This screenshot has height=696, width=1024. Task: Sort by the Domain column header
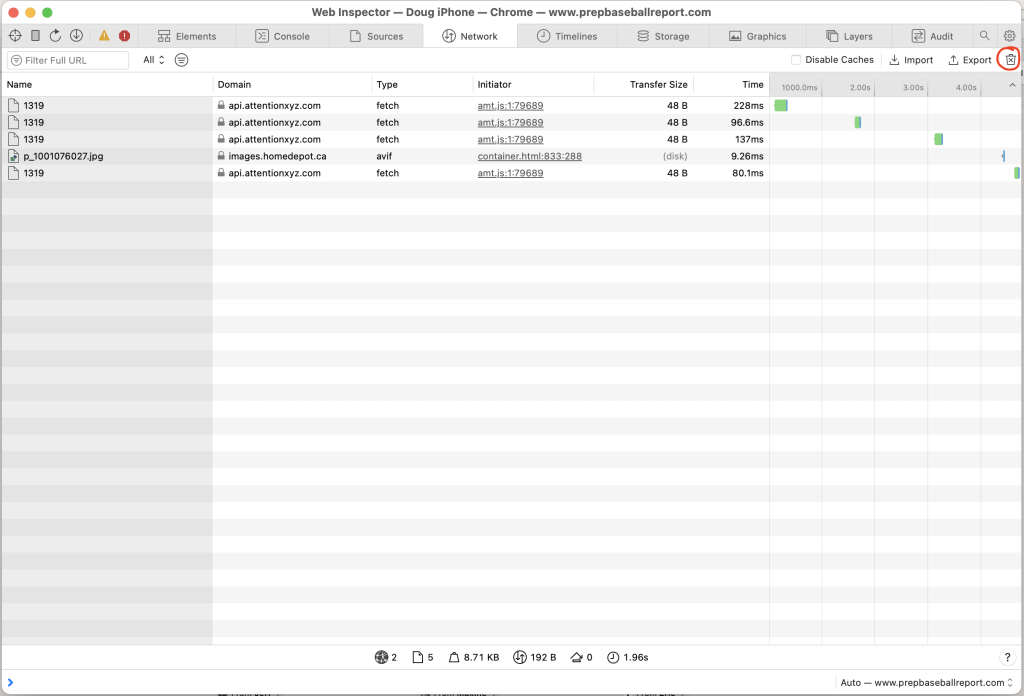(x=292, y=84)
